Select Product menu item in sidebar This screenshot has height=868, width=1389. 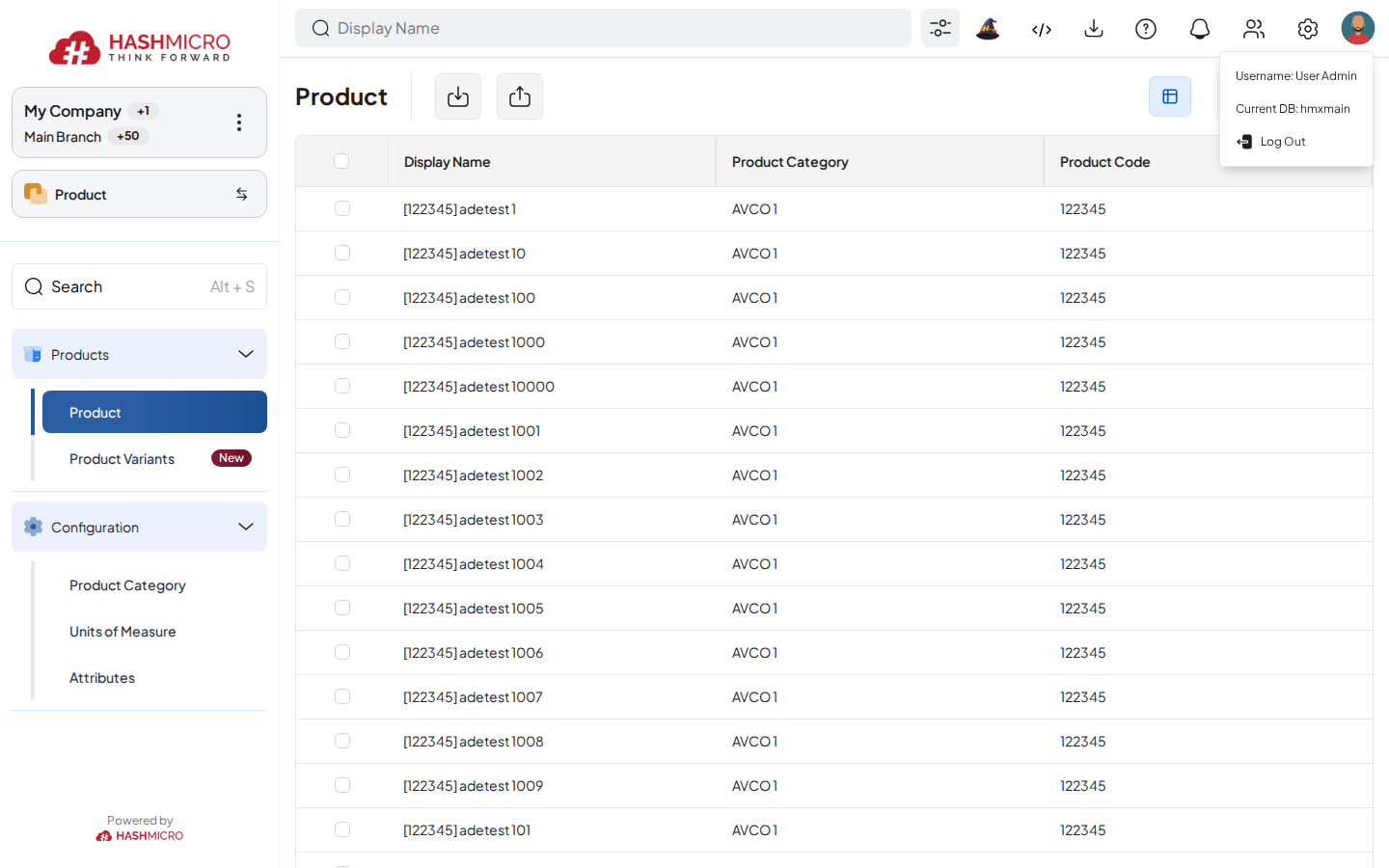(154, 412)
